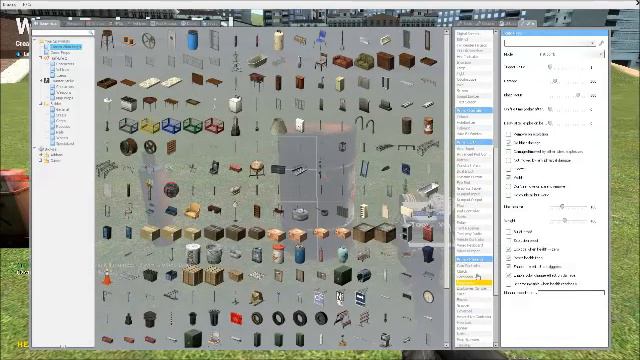Spawn the blue plastic barrel prop
640x360 pixels.
(192, 40)
